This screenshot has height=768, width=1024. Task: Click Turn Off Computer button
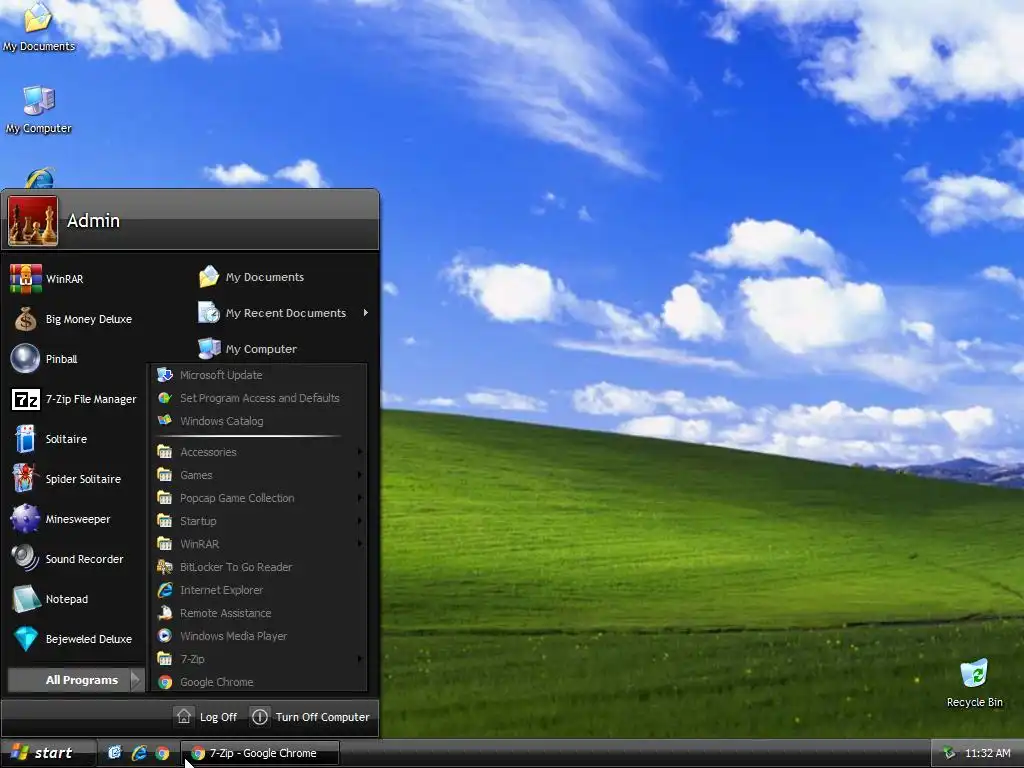click(x=311, y=716)
